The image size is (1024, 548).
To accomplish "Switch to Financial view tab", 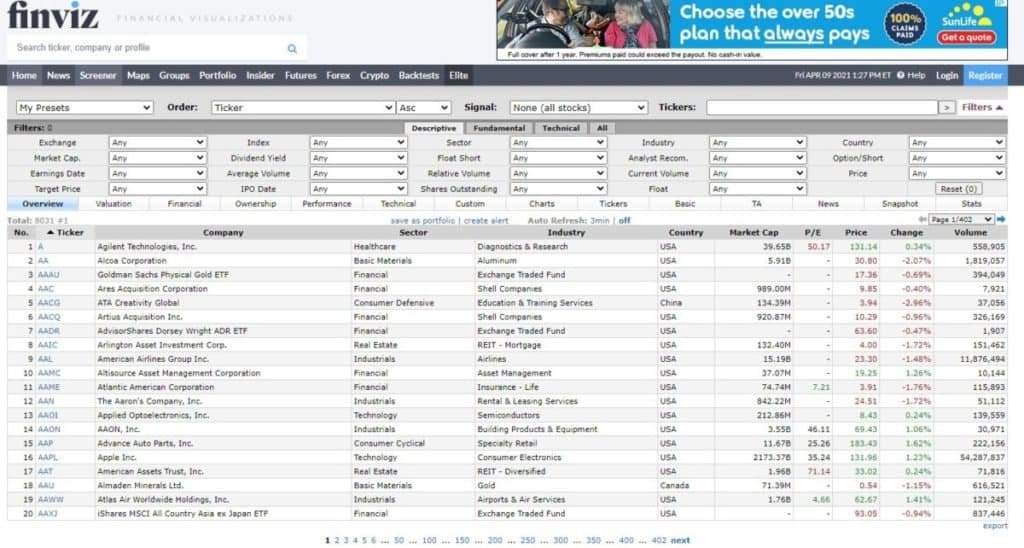I will click(184, 204).
